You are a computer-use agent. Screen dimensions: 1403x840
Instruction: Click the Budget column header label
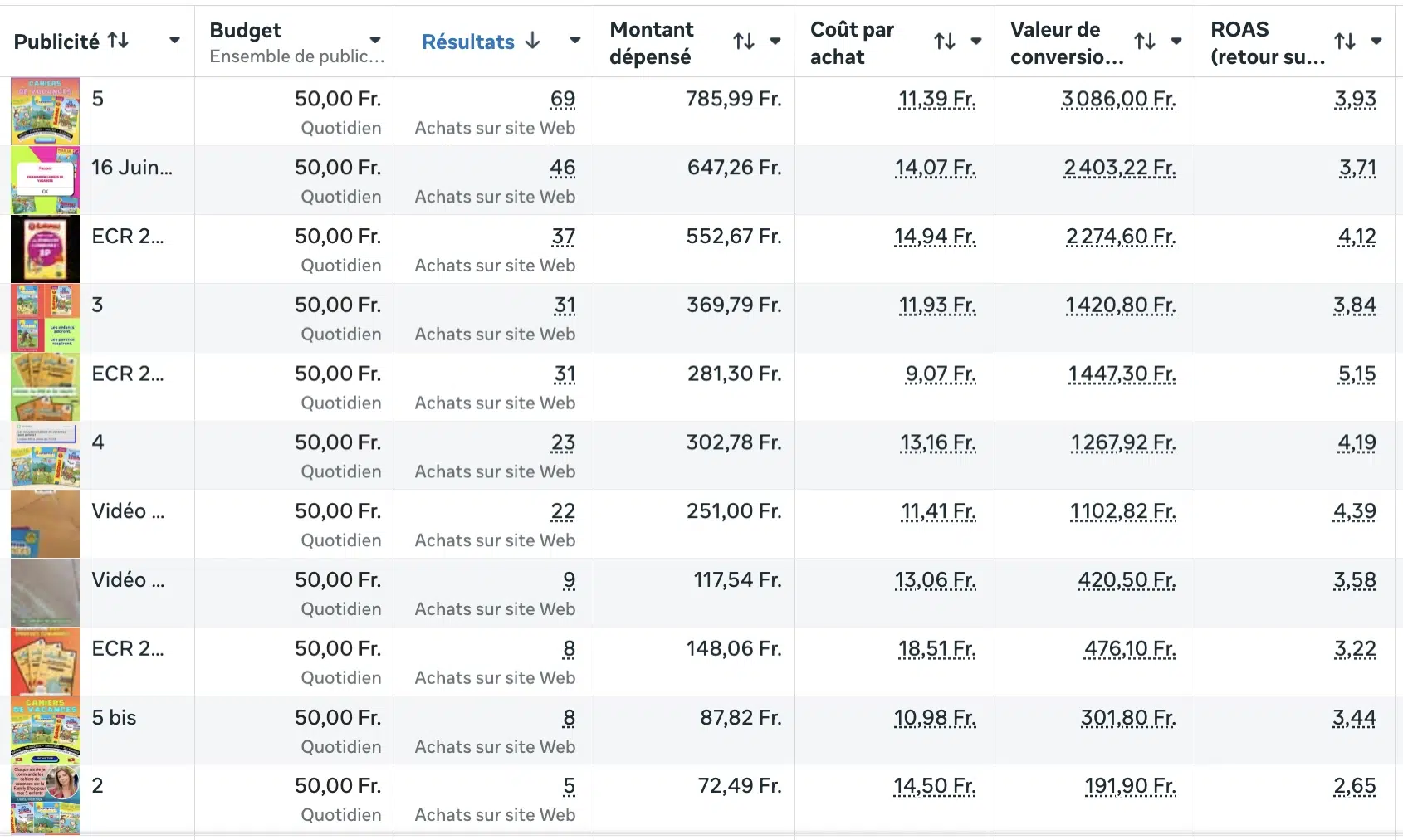[x=246, y=30]
